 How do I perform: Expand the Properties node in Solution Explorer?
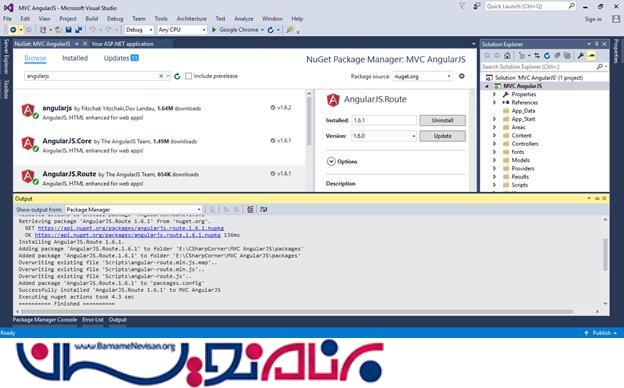(x=494, y=94)
